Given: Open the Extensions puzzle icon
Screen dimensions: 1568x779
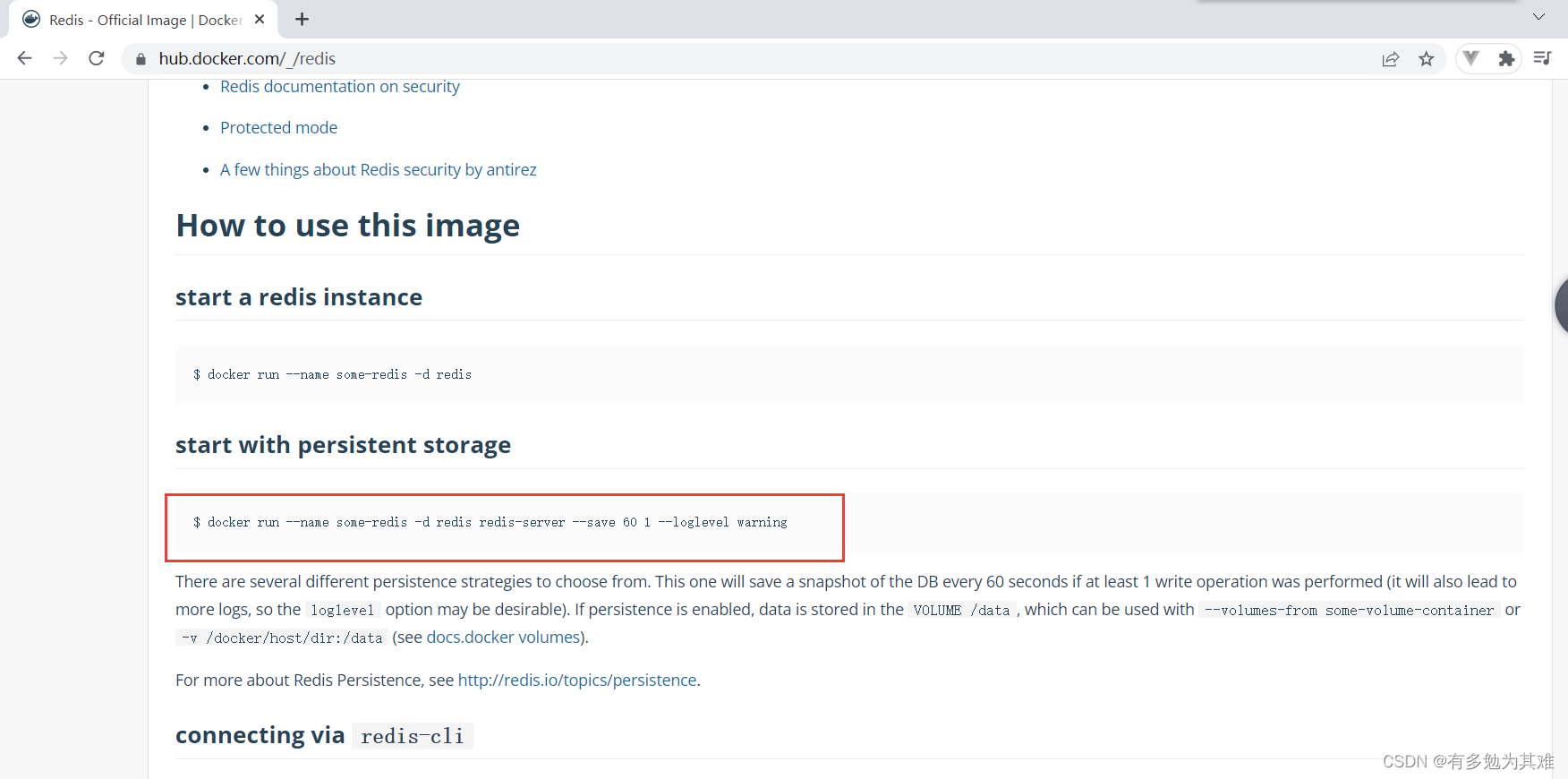Looking at the screenshot, I should 1506,58.
